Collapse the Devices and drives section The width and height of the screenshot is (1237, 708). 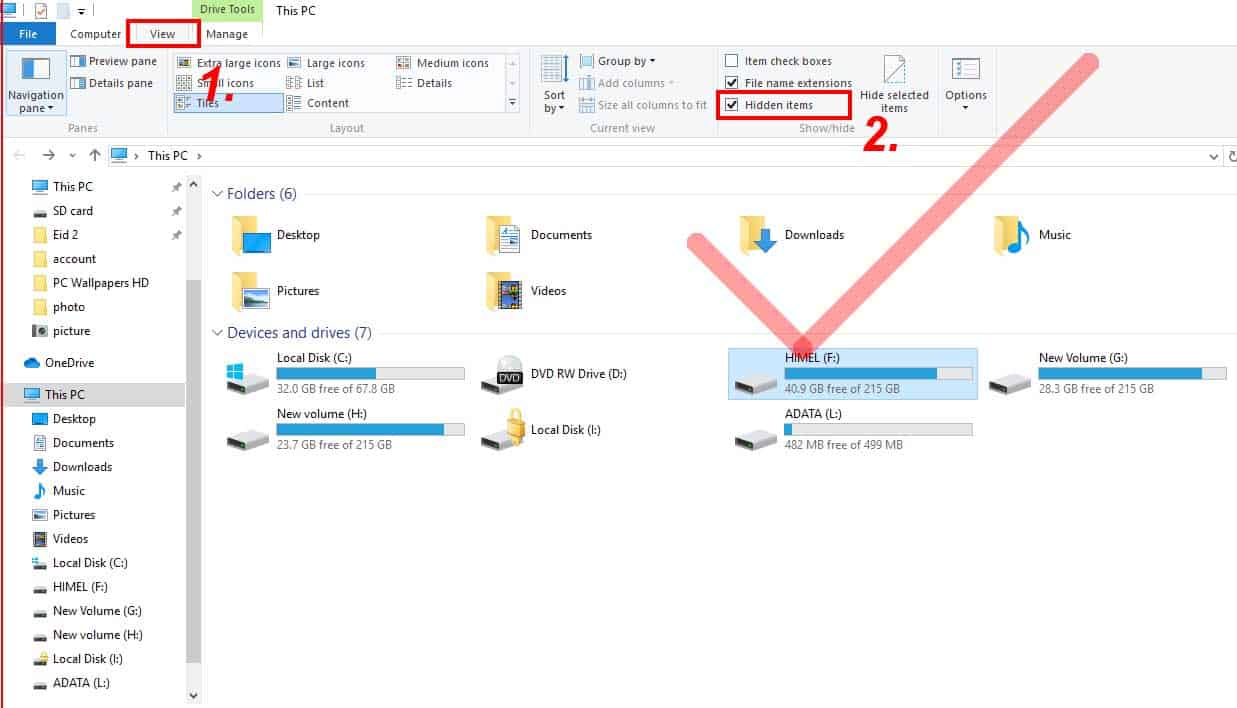click(x=217, y=332)
